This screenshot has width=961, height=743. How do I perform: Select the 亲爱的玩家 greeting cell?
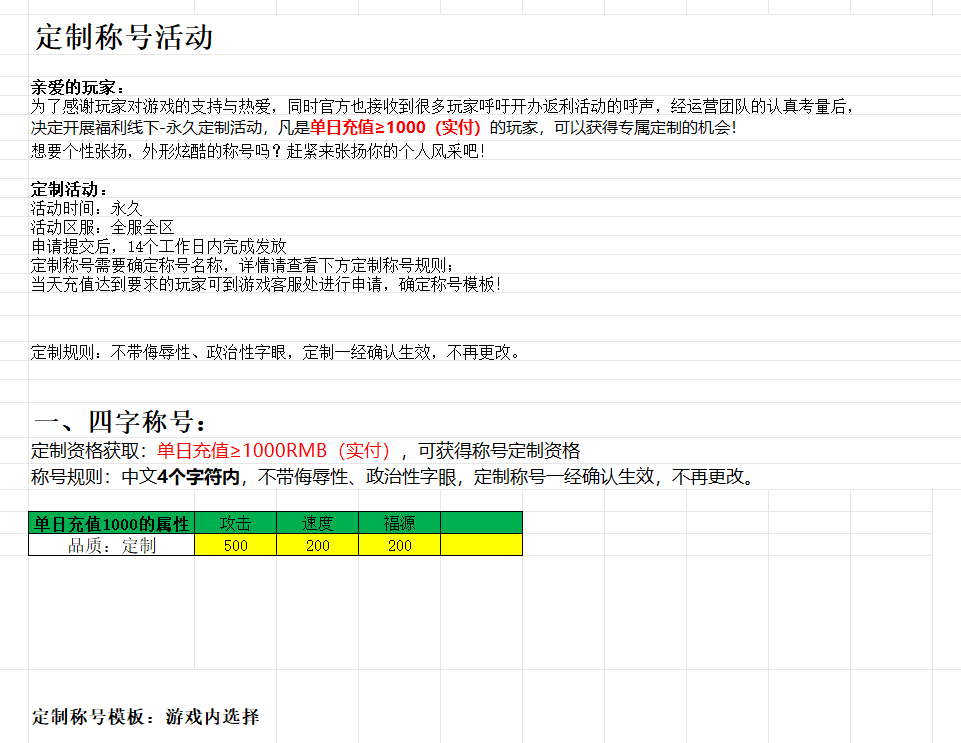(79, 88)
